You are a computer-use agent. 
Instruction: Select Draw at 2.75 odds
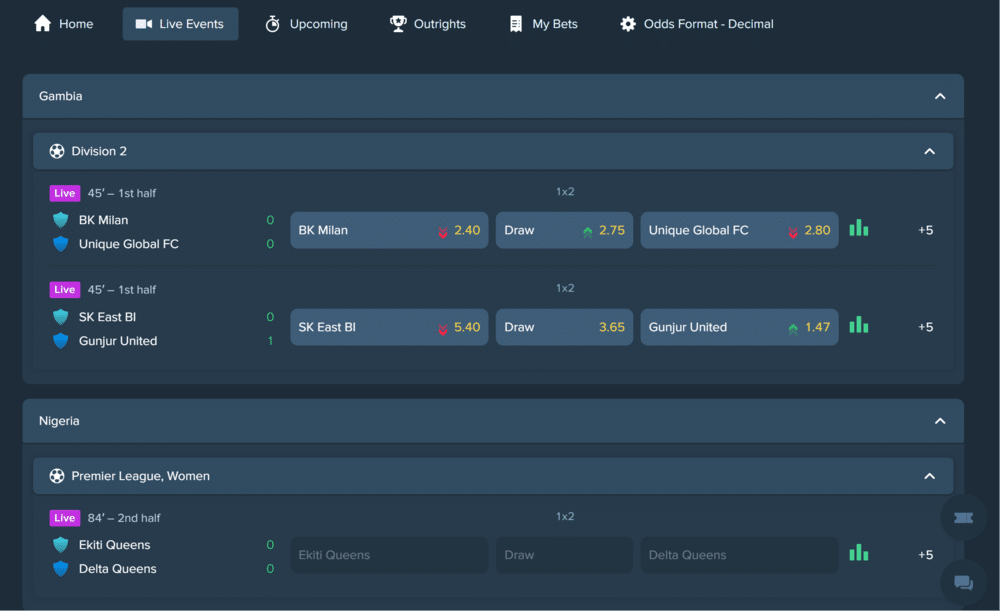[x=564, y=230]
